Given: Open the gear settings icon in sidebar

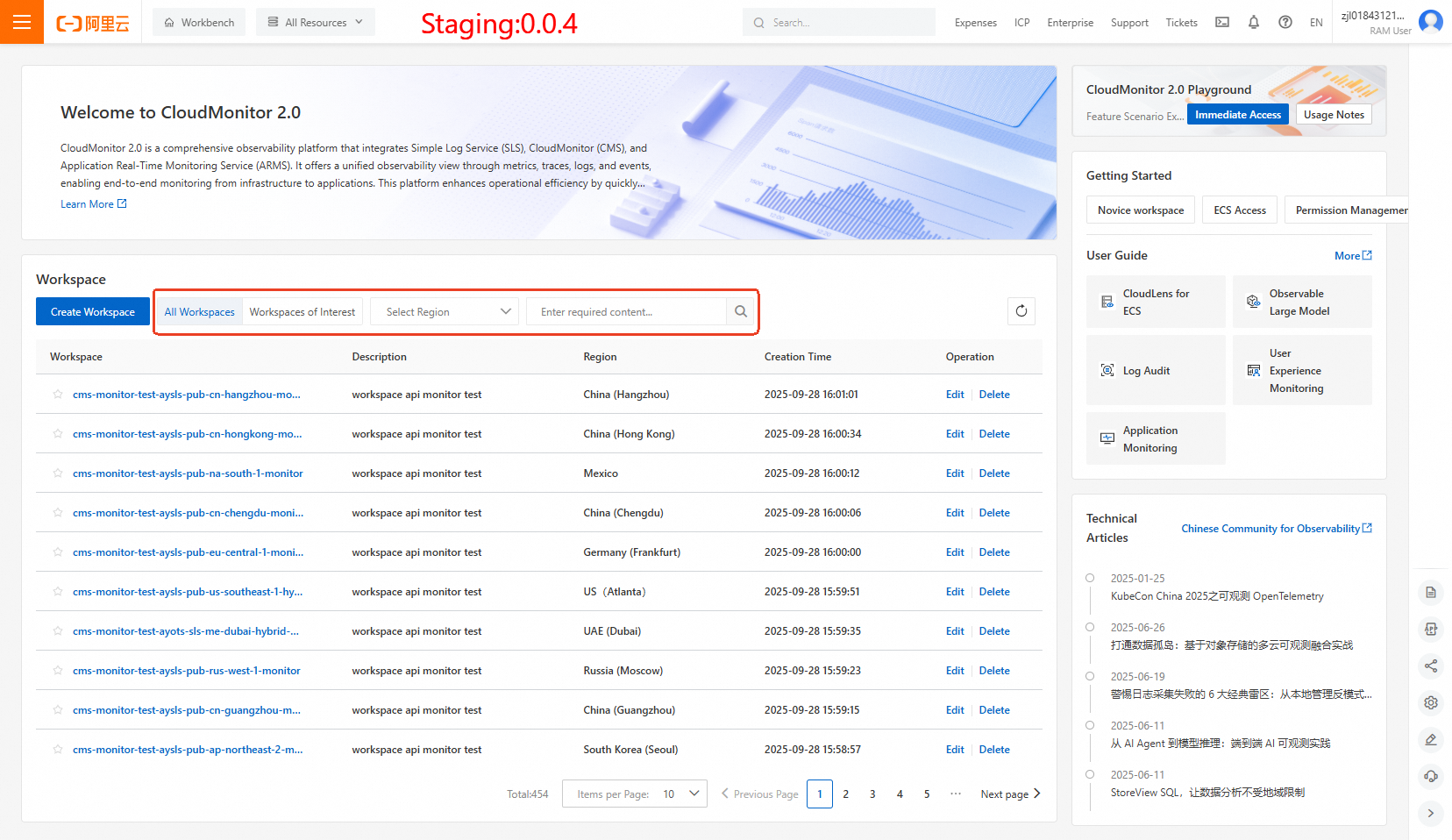Looking at the screenshot, I should tap(1431, 702).
